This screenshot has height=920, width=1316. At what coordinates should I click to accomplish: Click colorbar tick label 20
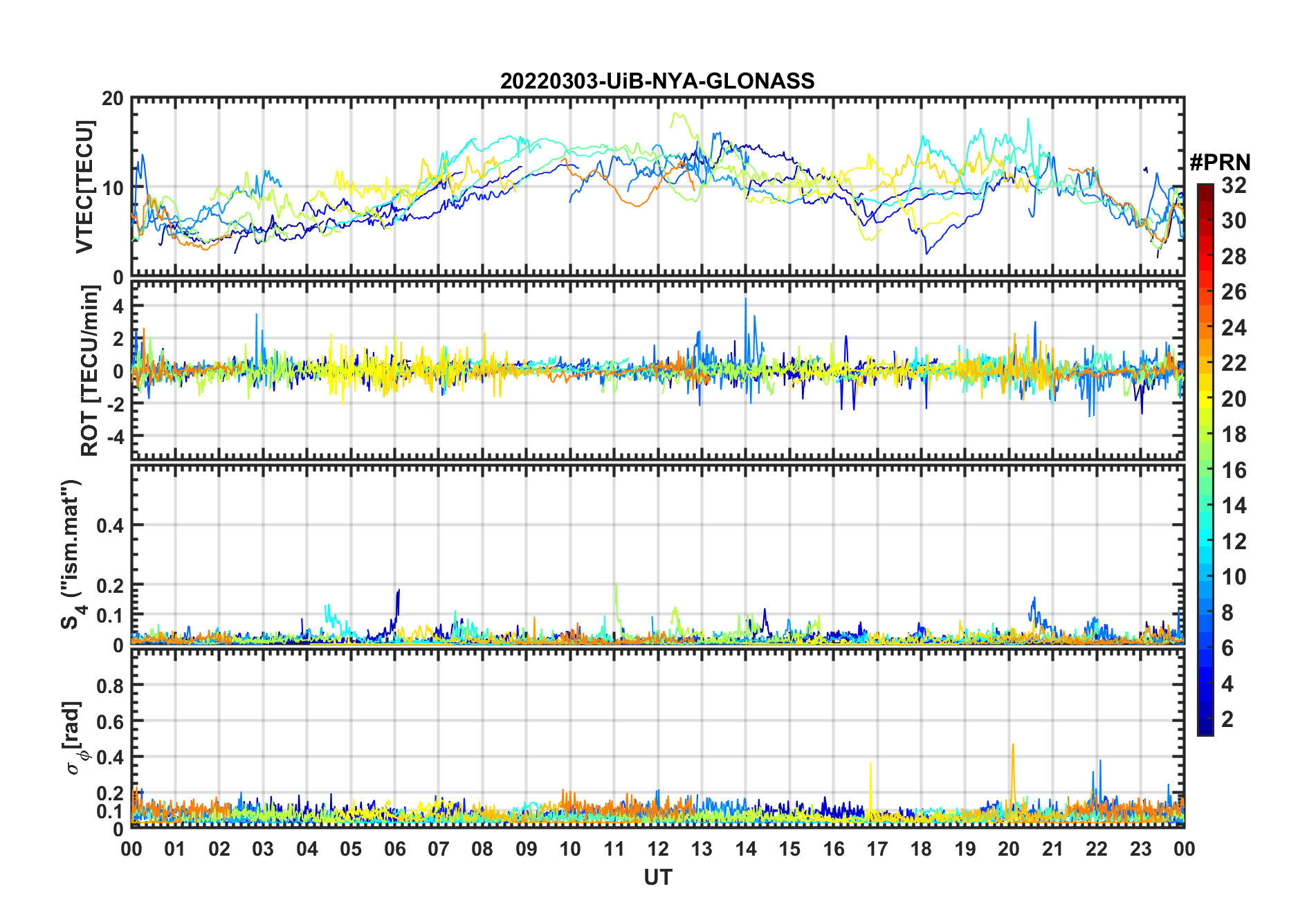tap(1234, 398)
